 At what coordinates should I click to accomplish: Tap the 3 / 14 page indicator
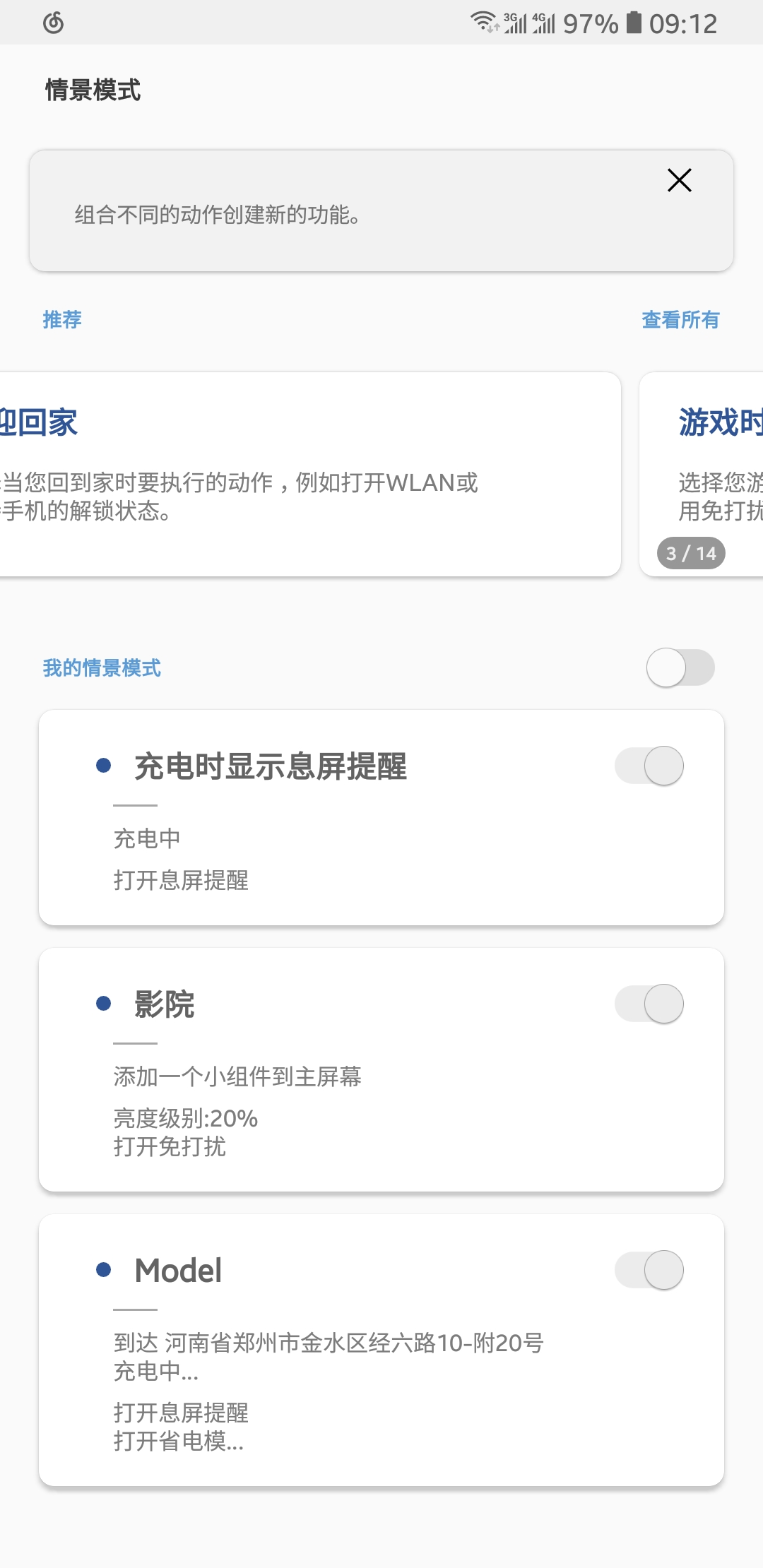pos(691,553)
